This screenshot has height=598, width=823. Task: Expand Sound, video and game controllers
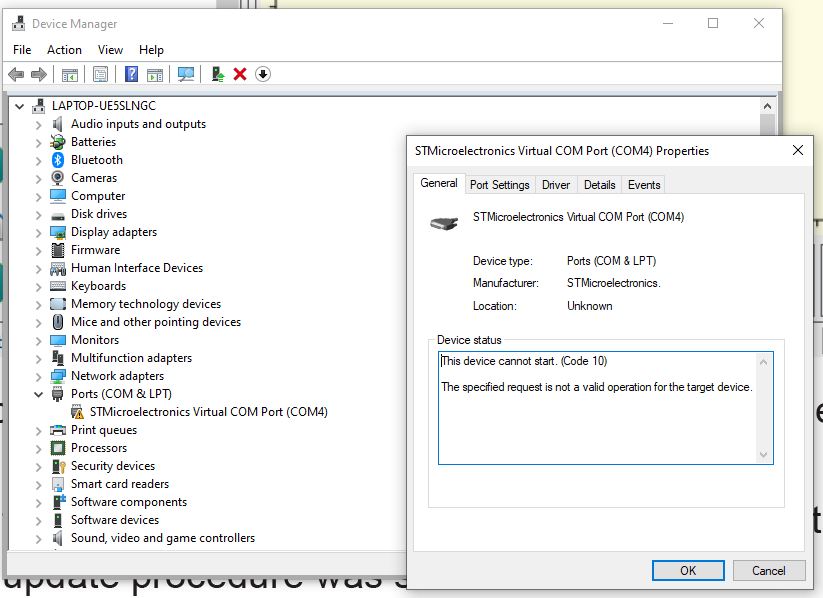pos(38,538)
